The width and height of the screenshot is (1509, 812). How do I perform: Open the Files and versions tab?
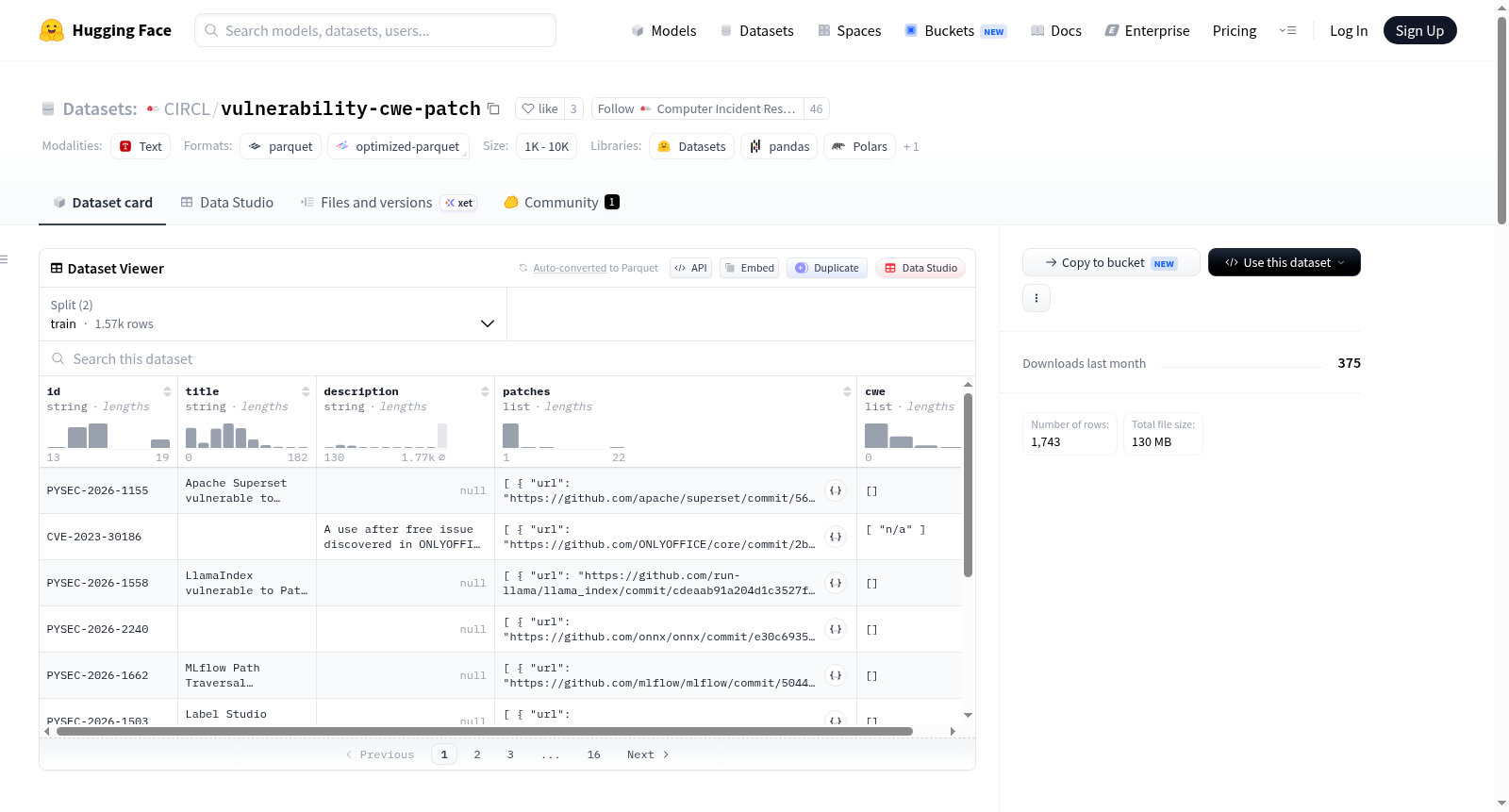(389, 202)
